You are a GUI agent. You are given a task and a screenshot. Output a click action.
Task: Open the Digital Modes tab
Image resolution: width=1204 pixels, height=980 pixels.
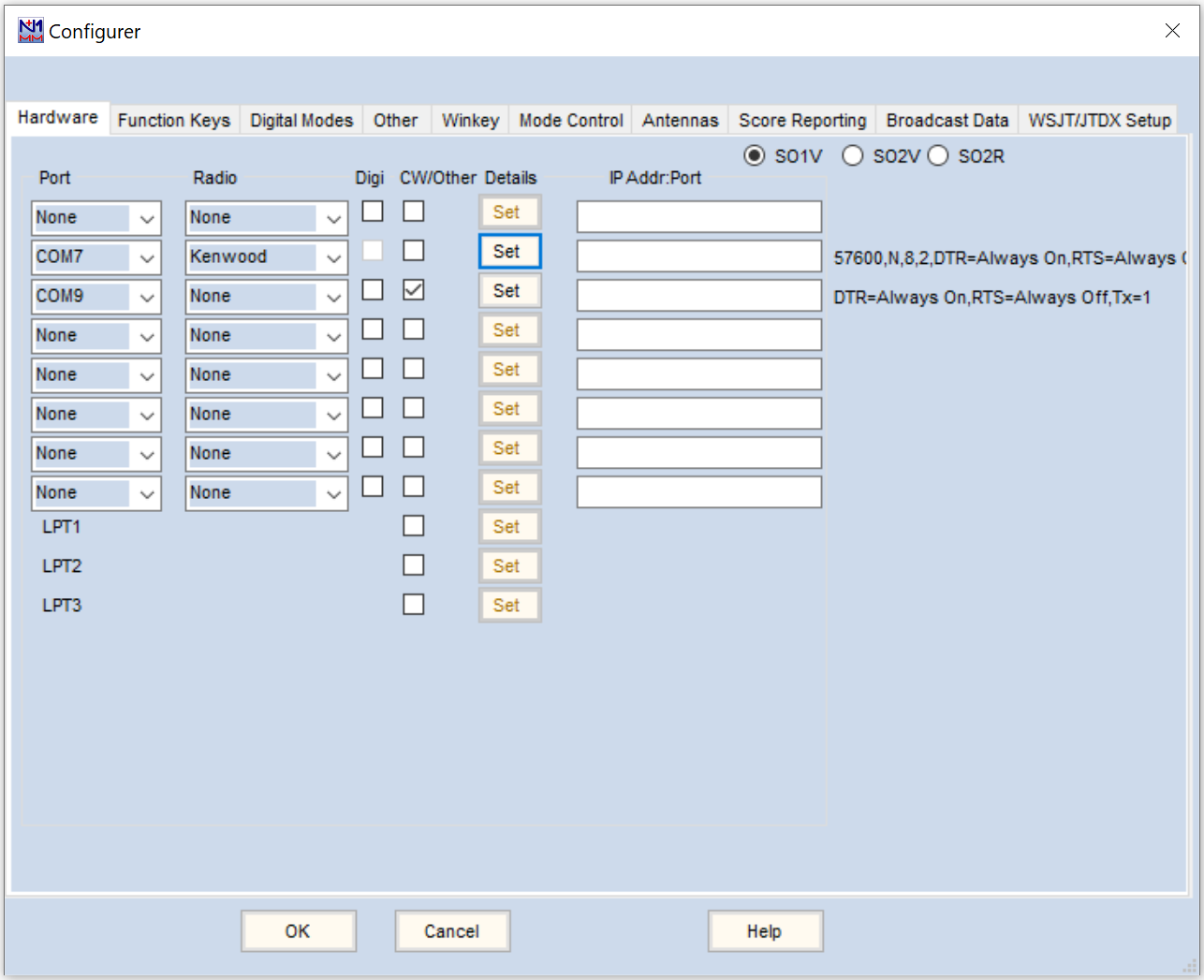click(301, 120)
